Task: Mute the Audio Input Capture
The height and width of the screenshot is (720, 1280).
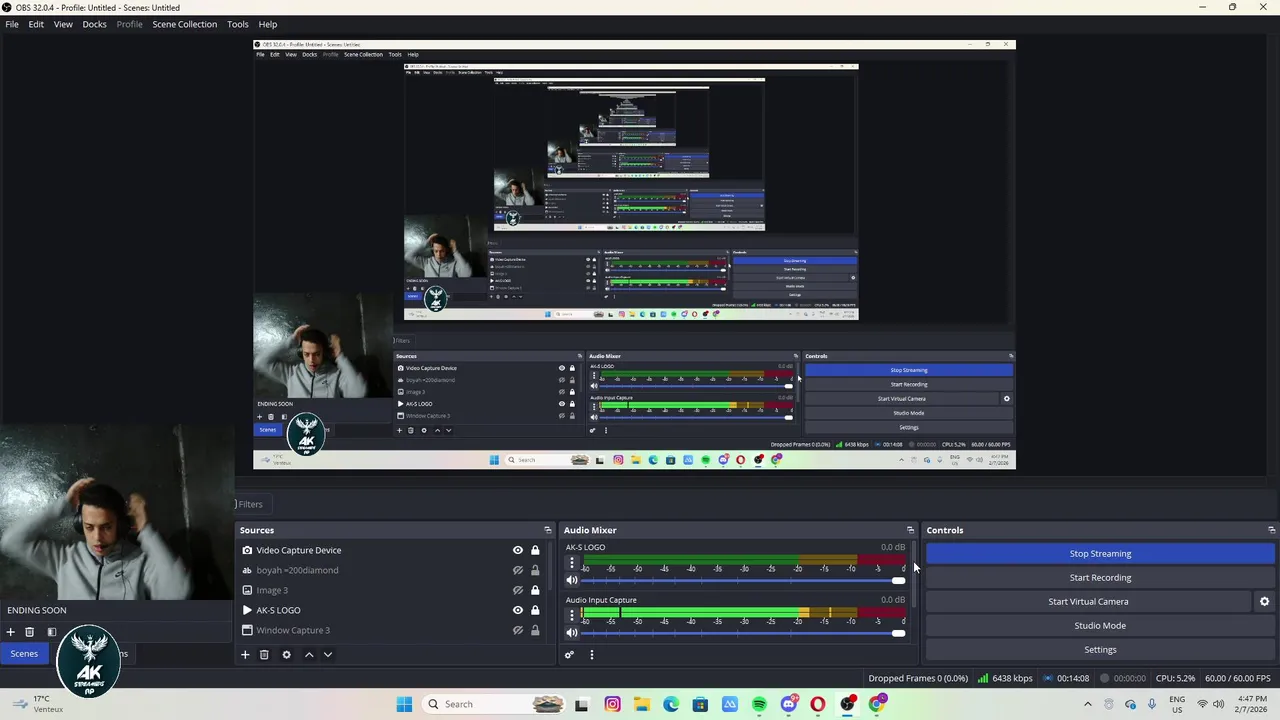Action: click(x=572, y=633)
